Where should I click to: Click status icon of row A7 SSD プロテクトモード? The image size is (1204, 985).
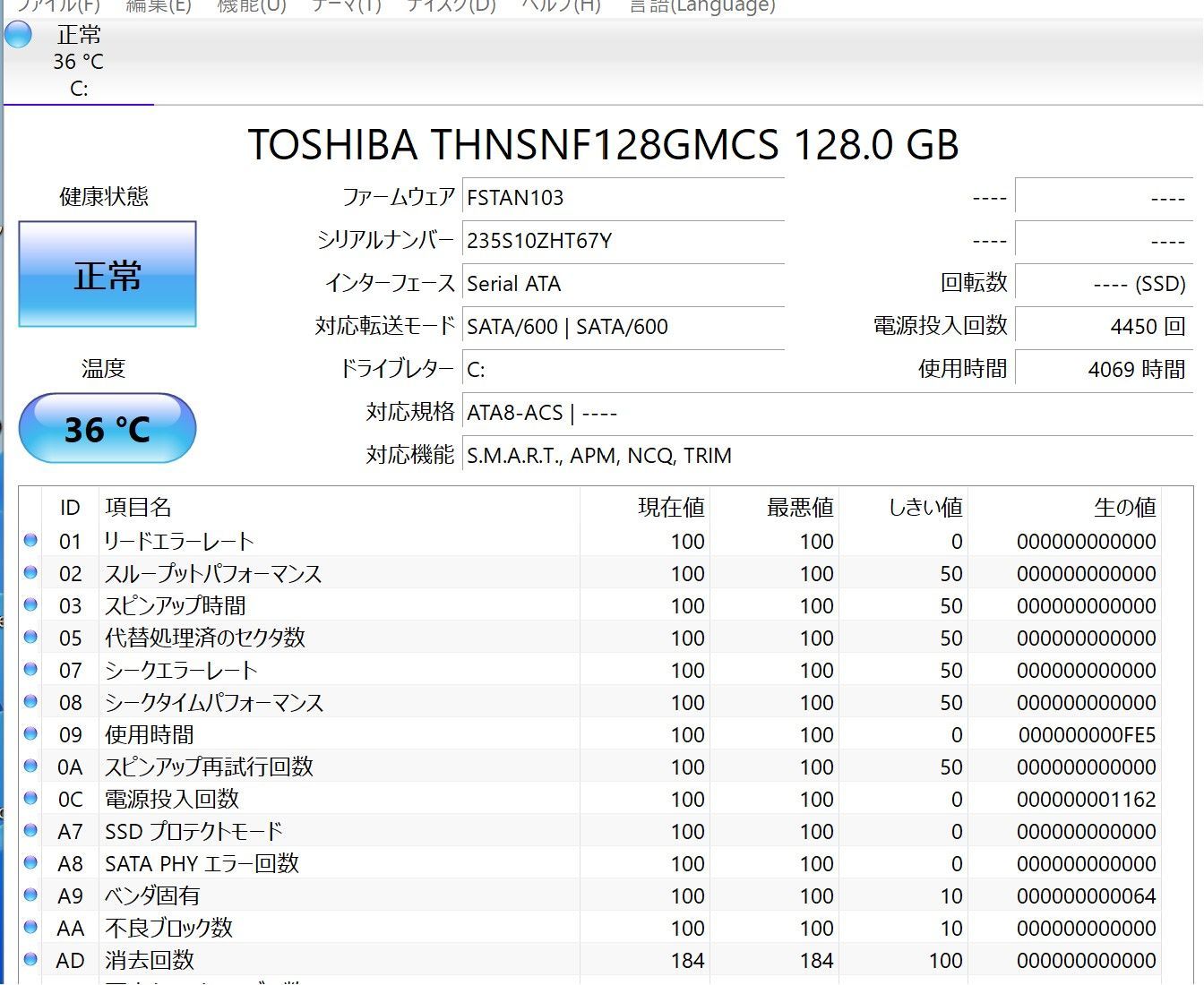30,830
